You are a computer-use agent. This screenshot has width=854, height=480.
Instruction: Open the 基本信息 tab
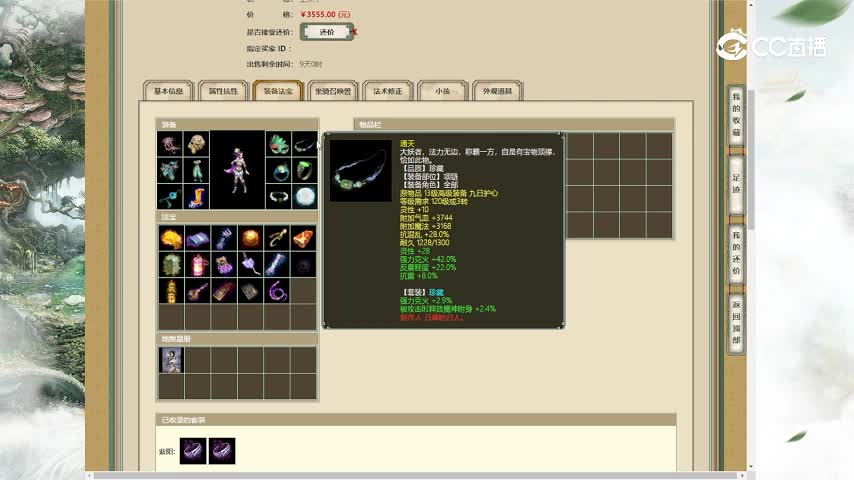click(168, 91)
